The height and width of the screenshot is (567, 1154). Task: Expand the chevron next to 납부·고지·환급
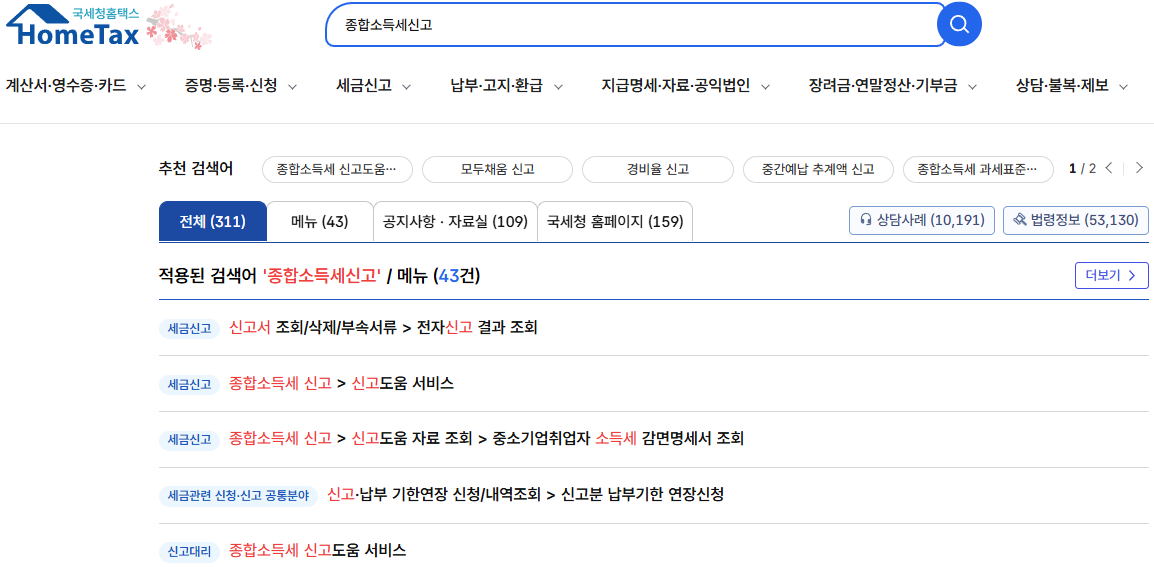click(x=558, y=87)
